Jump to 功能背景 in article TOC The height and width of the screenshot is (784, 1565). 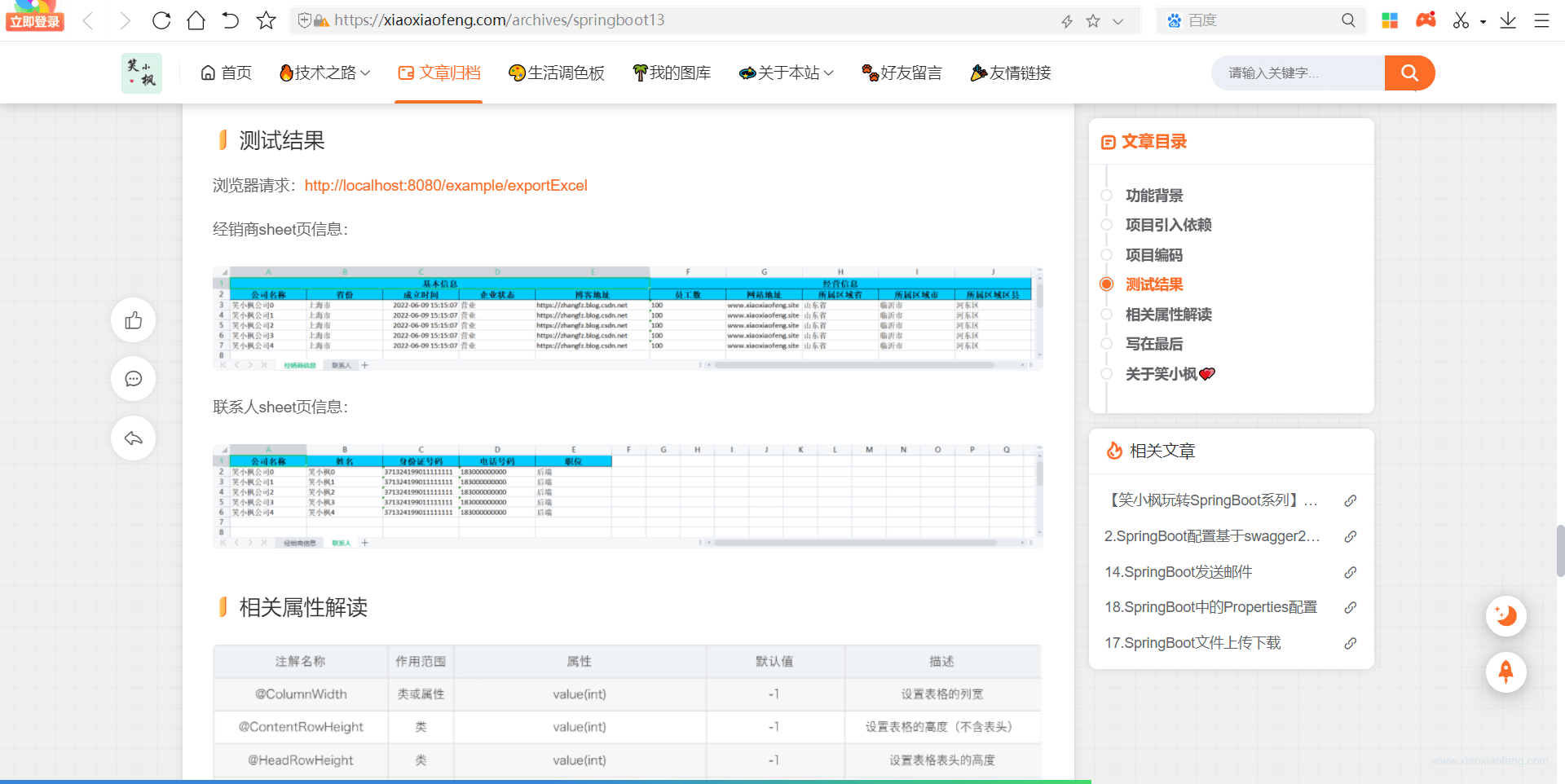(1154, 196)
